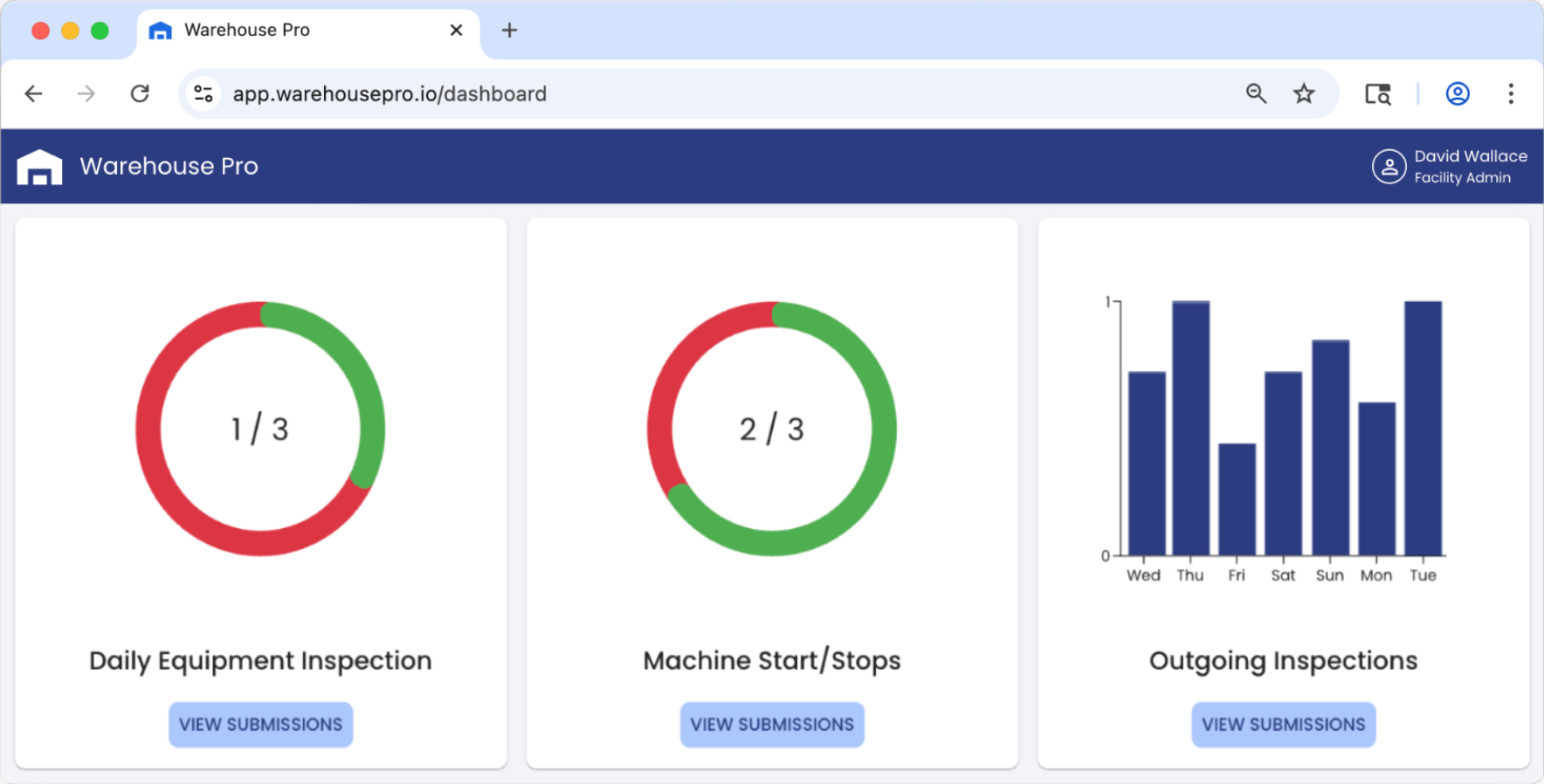This screenshot has width=1544, height=784.
Task: Click the Mon bar in the chart
Action: pos(1377,479)
